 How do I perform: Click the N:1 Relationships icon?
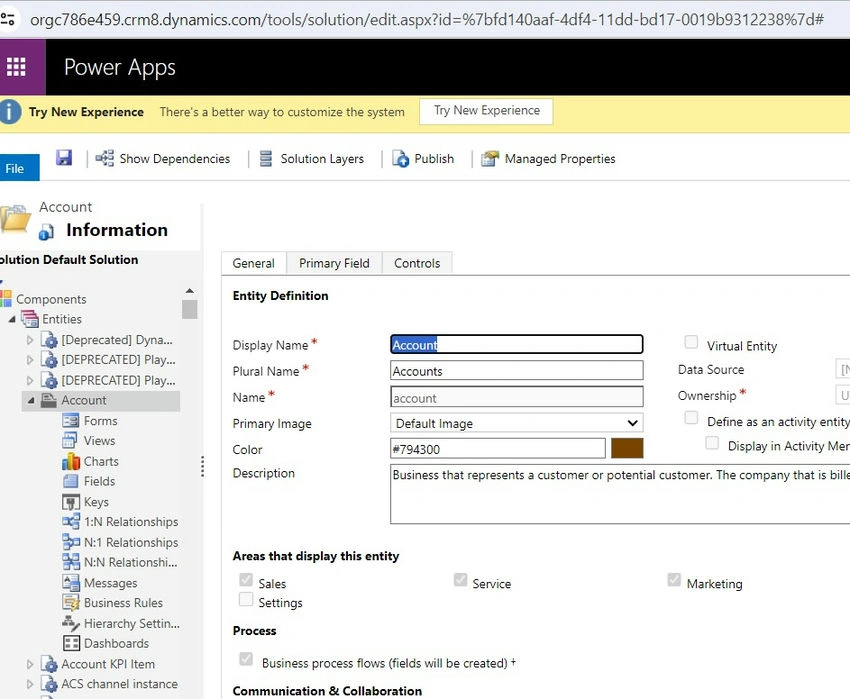tap(70, 542)
